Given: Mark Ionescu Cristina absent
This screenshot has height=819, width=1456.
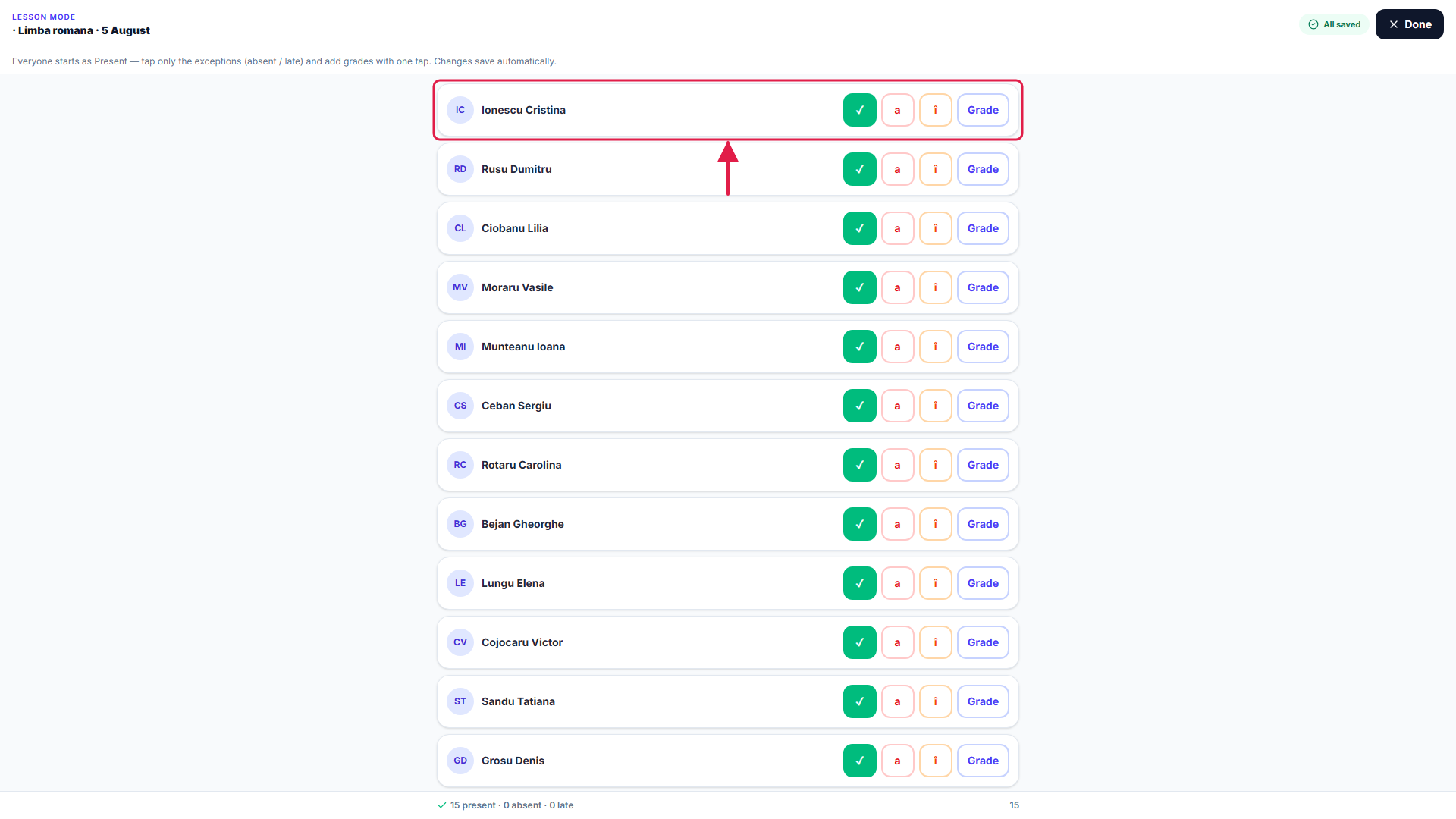Looking at the screenshot, I should point(897,110).
